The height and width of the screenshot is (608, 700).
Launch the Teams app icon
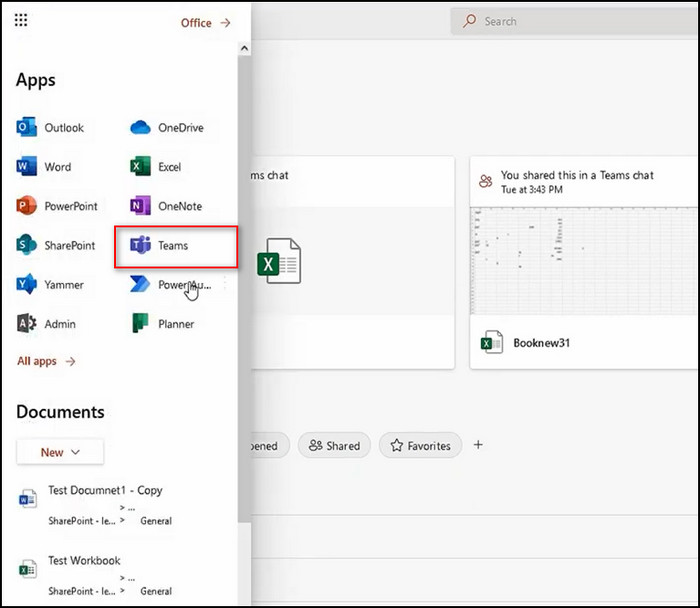[x=140, y=245]
